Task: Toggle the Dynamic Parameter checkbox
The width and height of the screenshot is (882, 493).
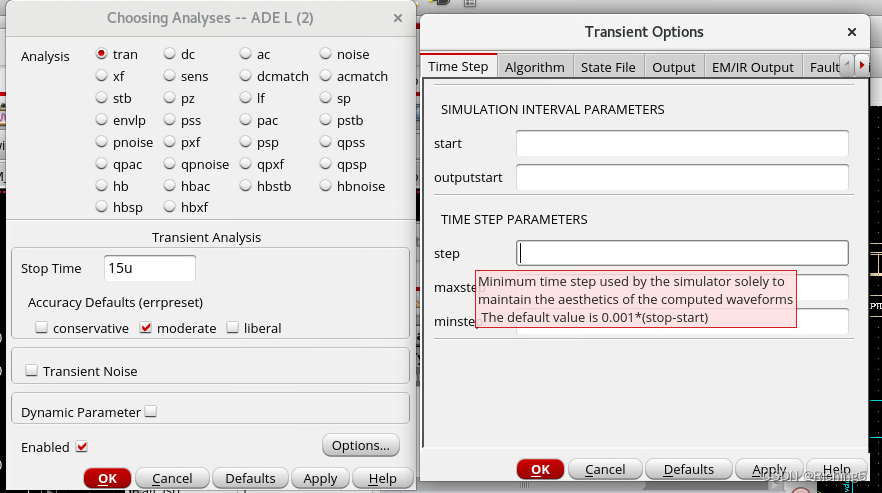Action: pyautogui.click(x=151, y=412)
